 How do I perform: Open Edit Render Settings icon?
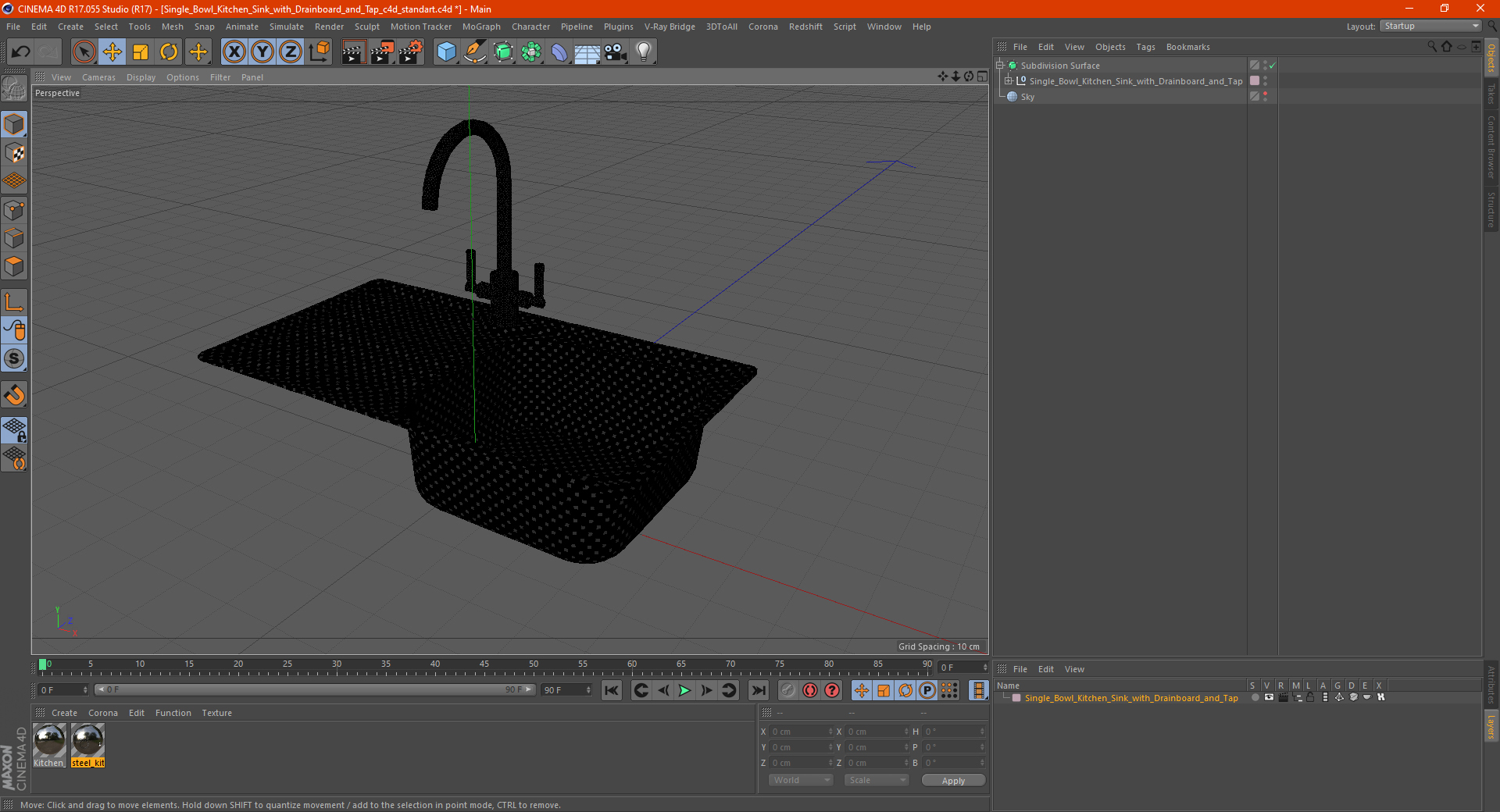(x=410, y=52)
